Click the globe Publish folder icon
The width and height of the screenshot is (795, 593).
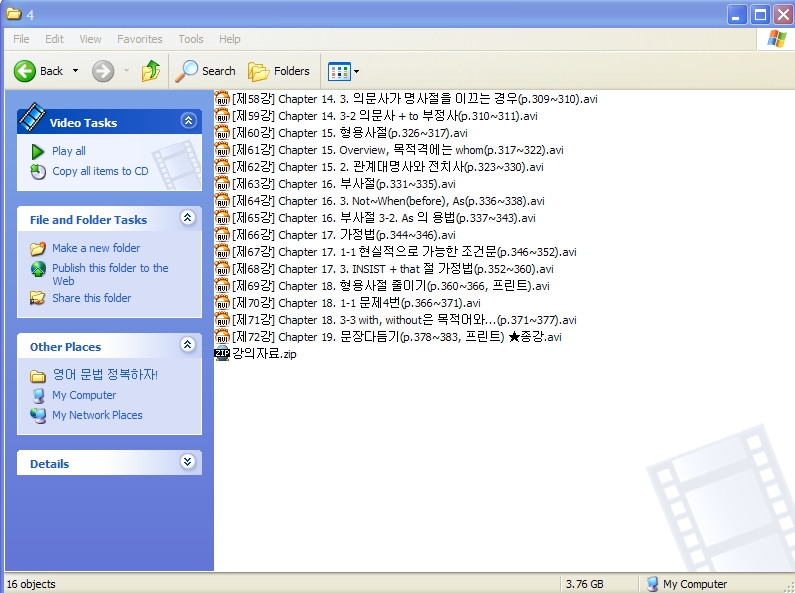coord(38,269)
